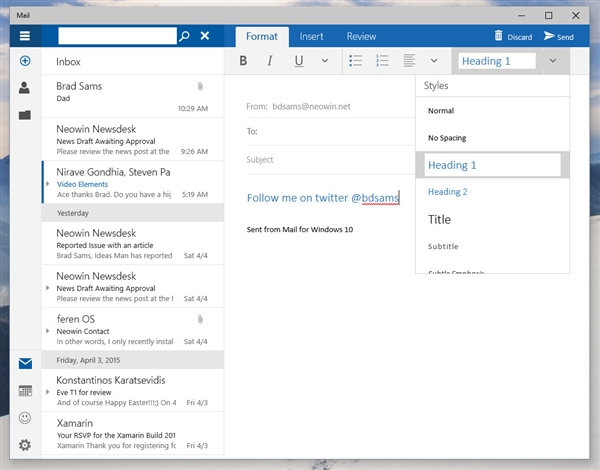
Task: Switch to the calendar app icon
Action: pyautogui.click(x=25, y=391)
